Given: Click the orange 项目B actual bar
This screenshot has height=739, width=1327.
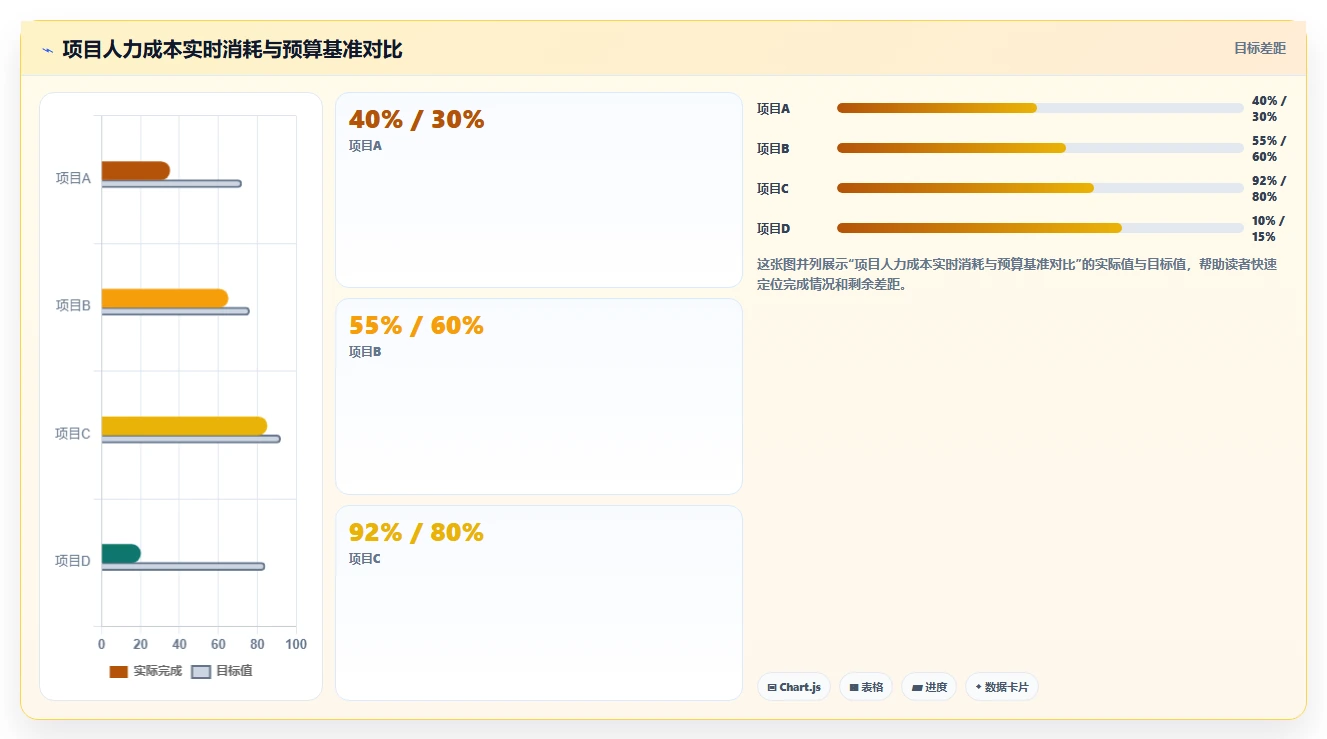Looking at the screenshot, I should coord(165,298).
